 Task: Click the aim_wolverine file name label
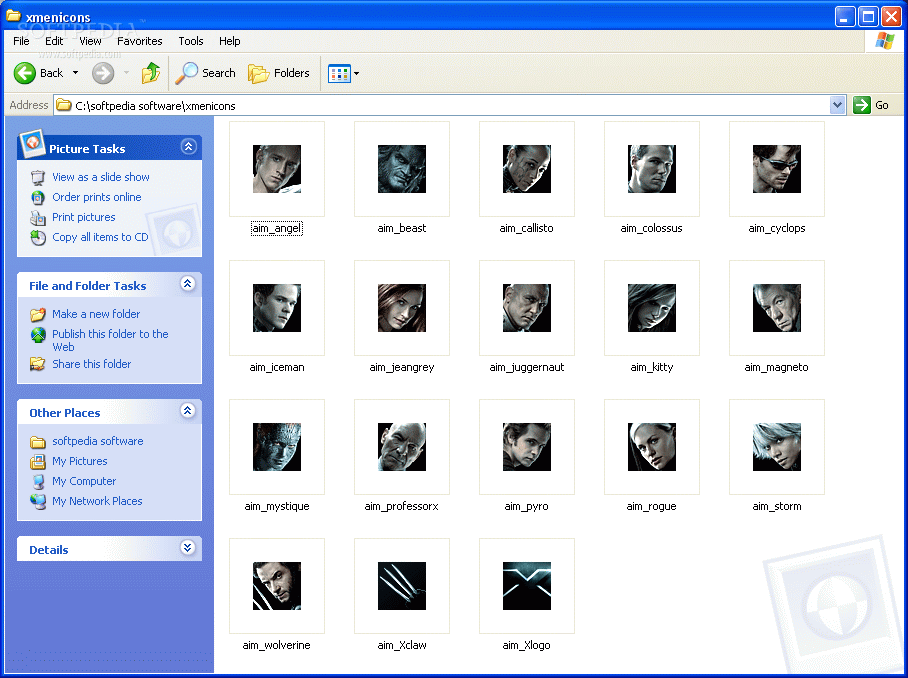click(x=276, y=645)
